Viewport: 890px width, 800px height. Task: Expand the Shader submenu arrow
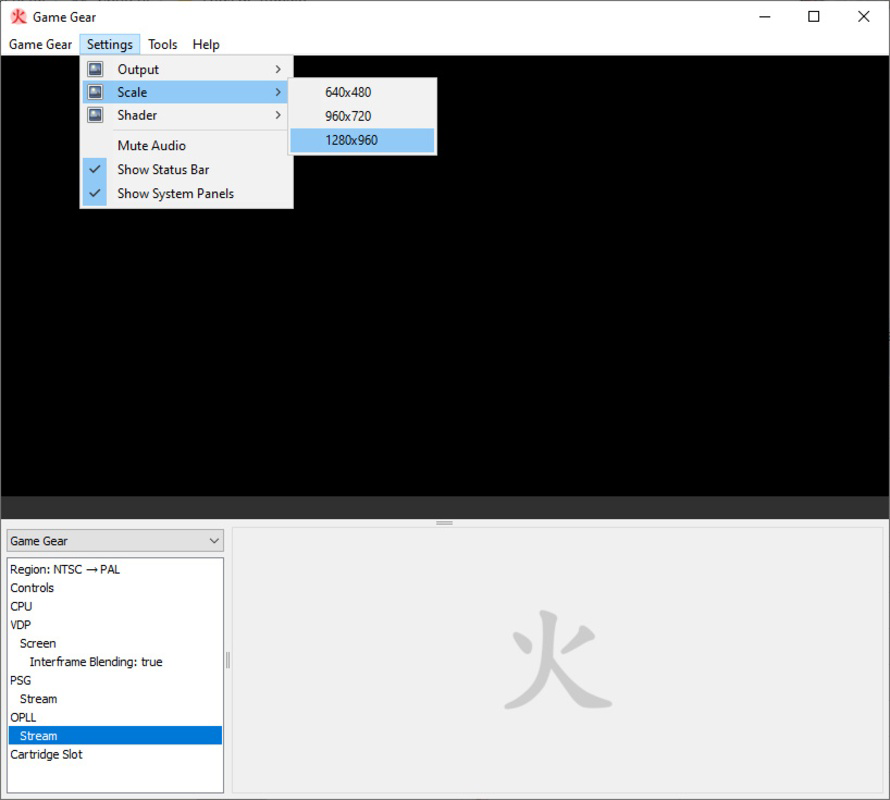pos(278,115)
